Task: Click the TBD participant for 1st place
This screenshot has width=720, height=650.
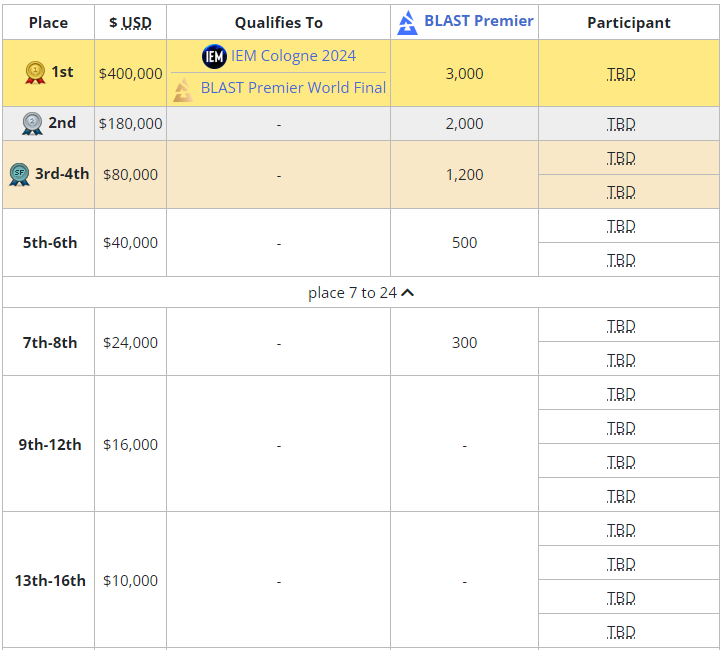Action: point(621,74)
